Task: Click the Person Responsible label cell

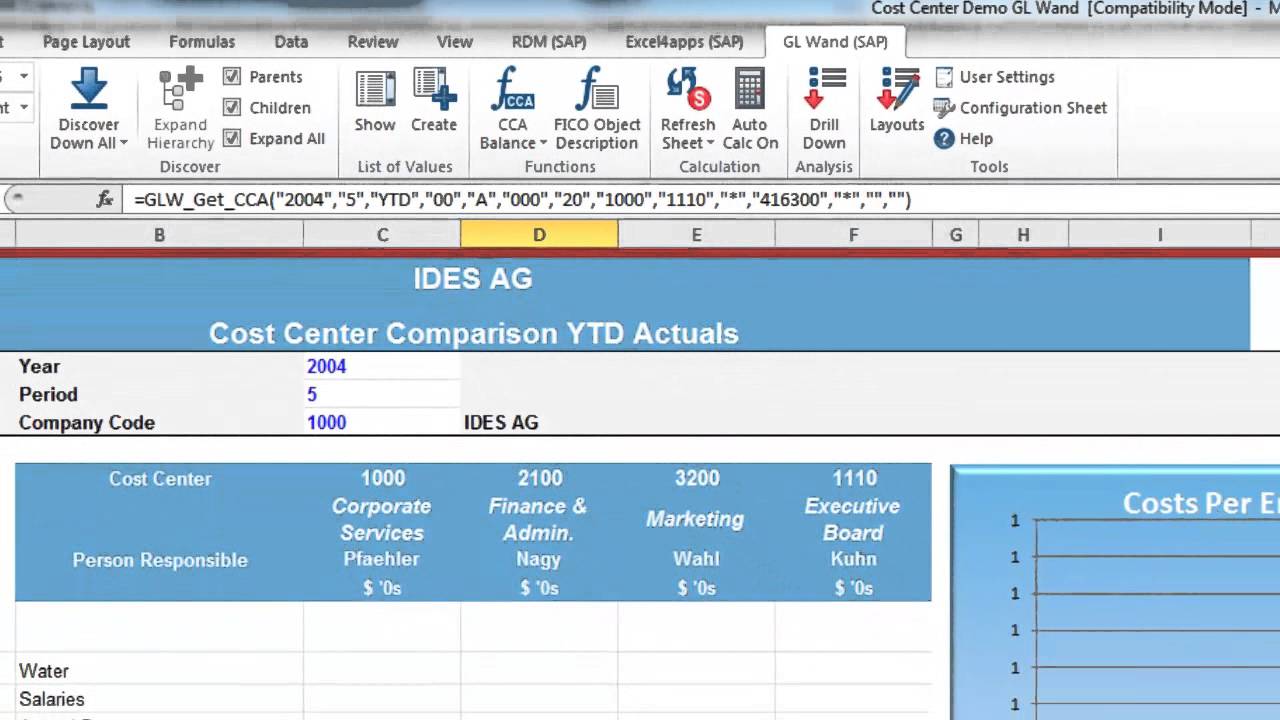Action: point(159,560)
